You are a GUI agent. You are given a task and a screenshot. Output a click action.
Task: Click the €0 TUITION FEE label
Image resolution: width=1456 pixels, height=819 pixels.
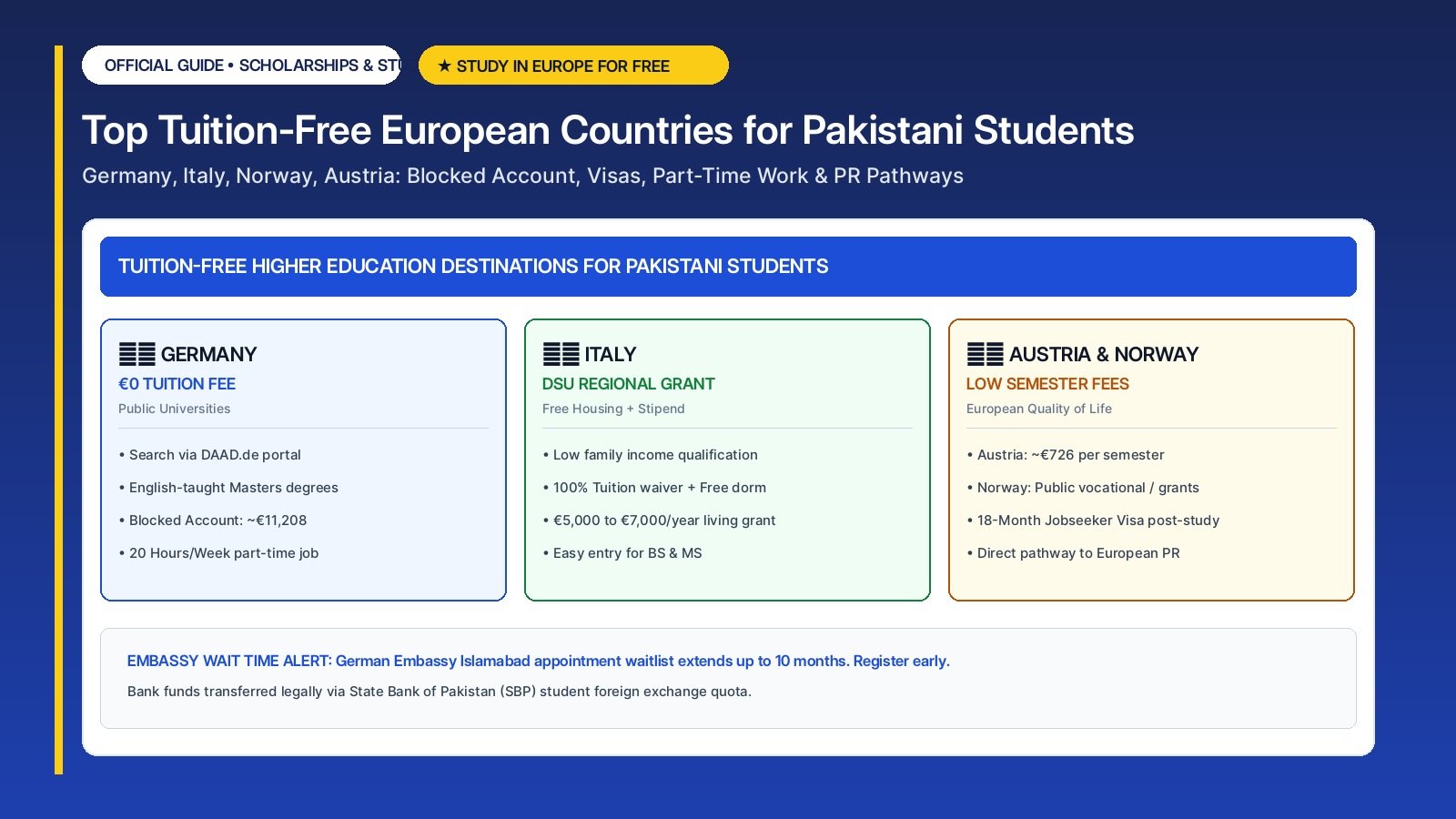(177, 384)
